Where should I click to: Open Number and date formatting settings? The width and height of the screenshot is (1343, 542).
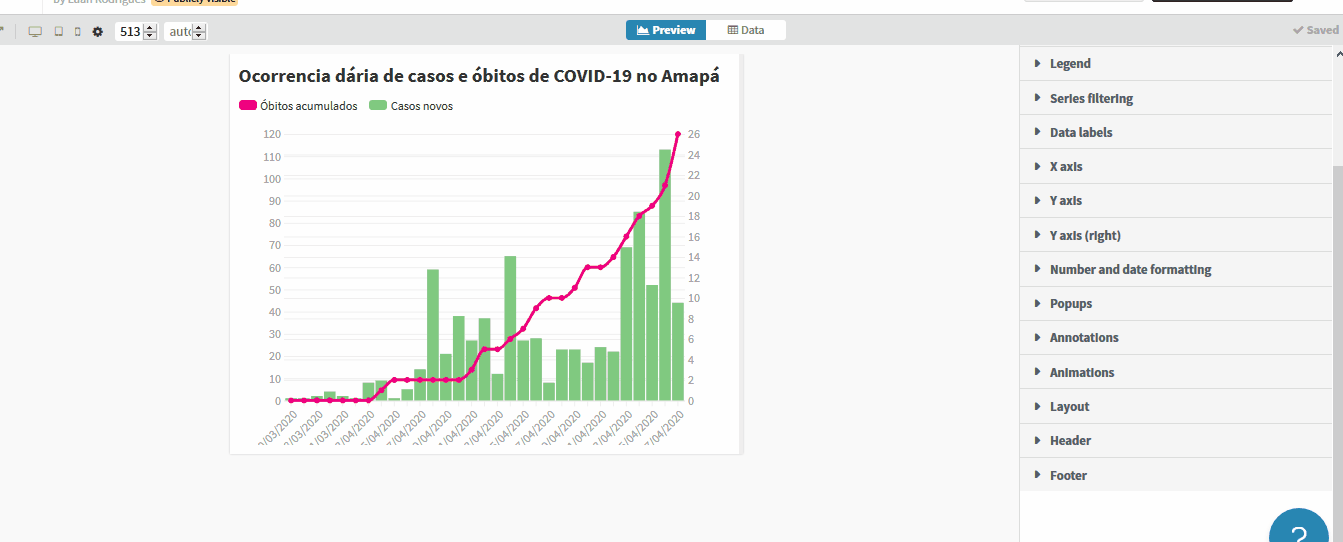tap(1130, 270)
